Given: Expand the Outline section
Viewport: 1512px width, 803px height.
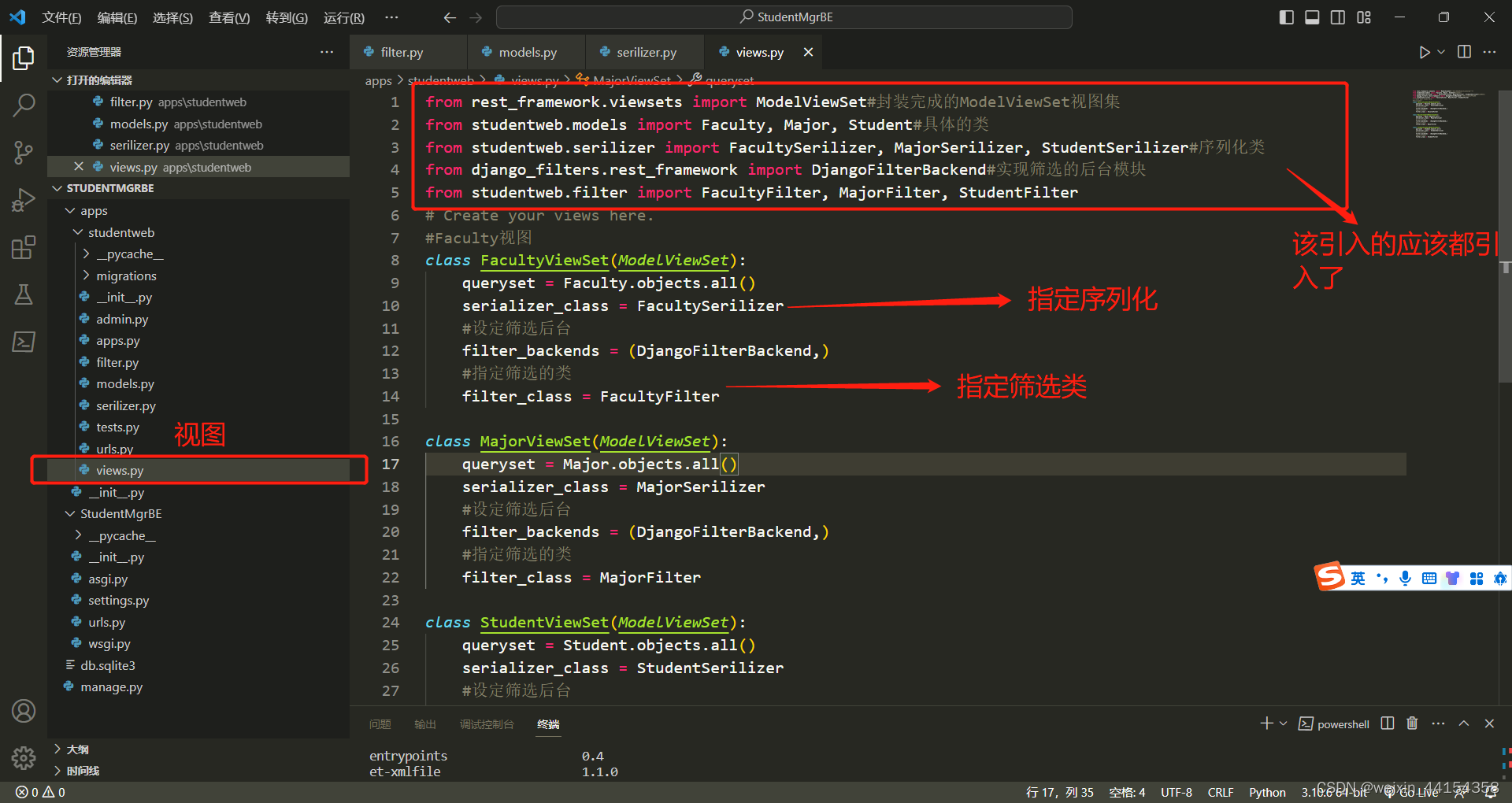Looking at the screenshot, I should click(57, 749).
